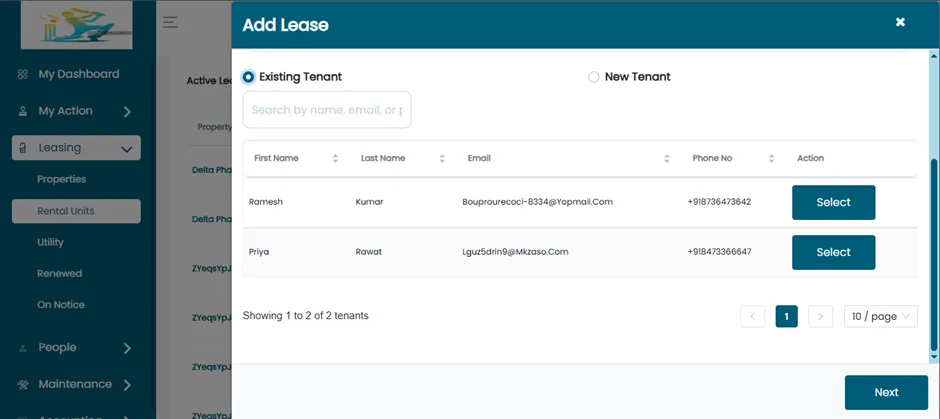Sort by Phone No column arrows
The image size is (940, 419).
tap(772, 158)
